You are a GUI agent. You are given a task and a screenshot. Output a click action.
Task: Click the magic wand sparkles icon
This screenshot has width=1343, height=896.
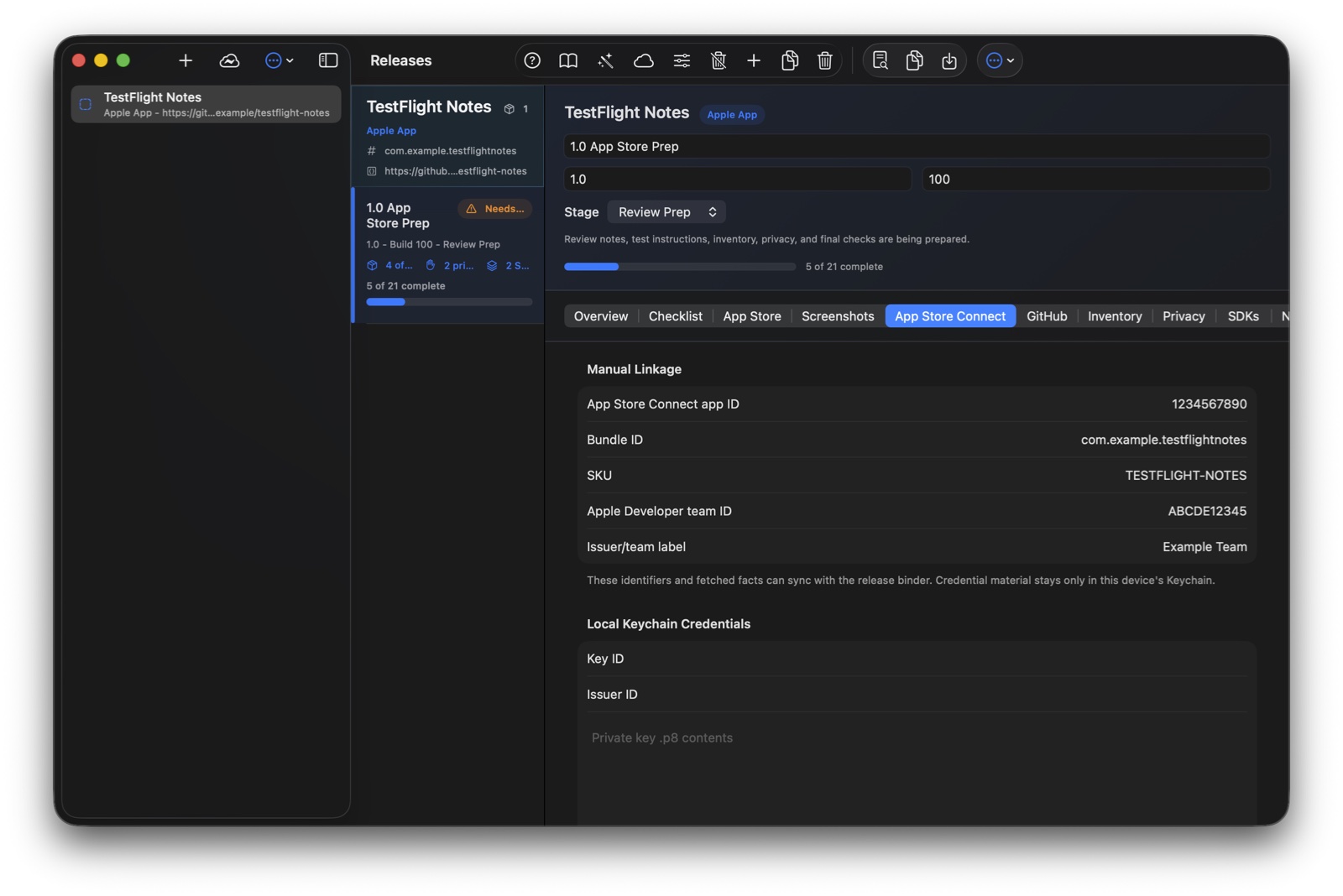[x=605, y=60]
